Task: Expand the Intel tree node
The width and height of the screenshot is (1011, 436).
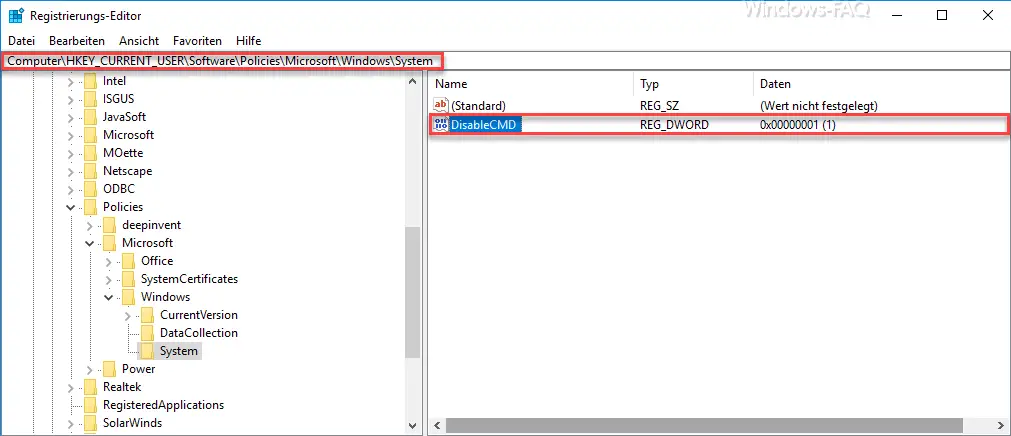Action: (x=71, y=81)
